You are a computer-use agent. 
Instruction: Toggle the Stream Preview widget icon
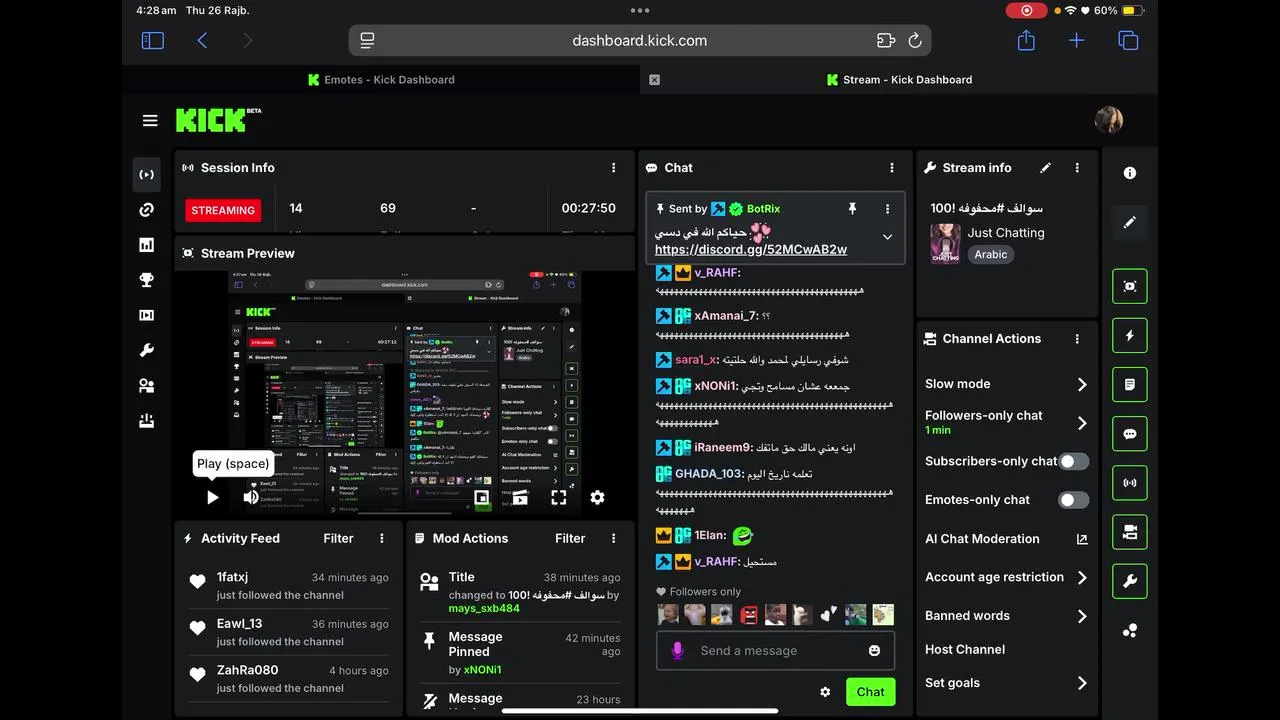click(1130, 286)
